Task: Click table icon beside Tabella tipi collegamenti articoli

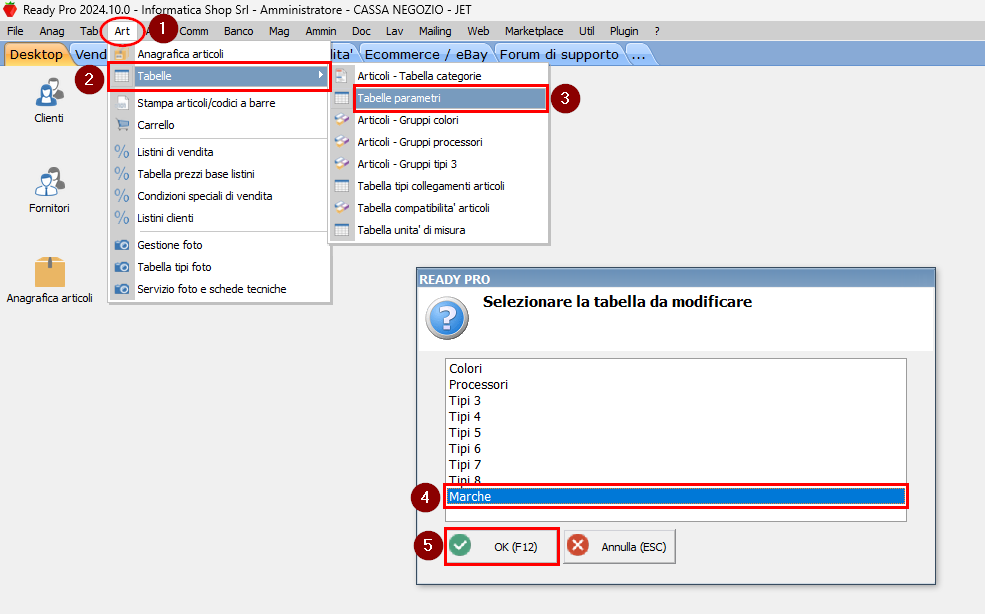Action: 342,186
